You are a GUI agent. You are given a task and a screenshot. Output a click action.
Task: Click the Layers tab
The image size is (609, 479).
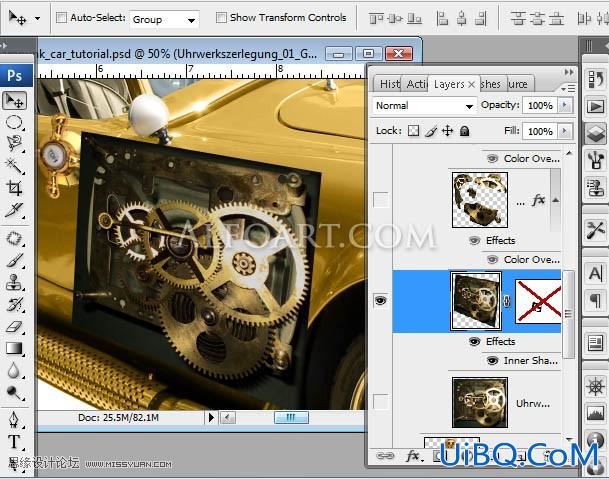click(x=449, y=84)
